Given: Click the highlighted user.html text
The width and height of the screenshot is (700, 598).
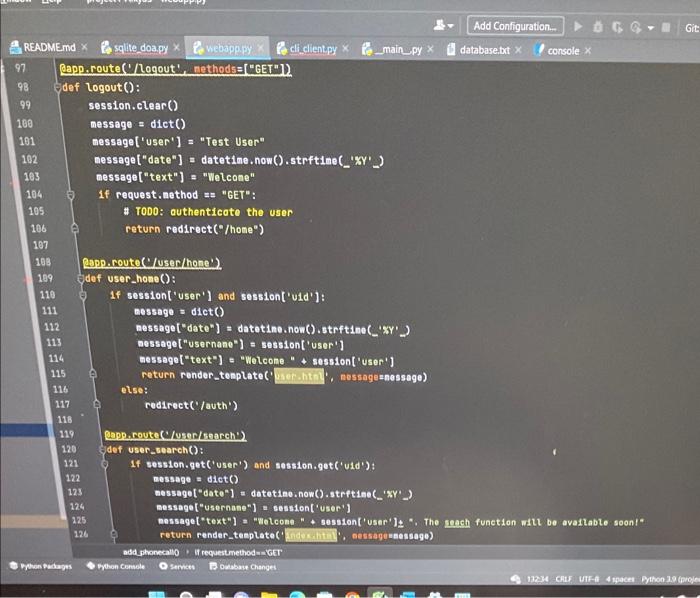Looking at the screenshot, I should click(299, 376).
